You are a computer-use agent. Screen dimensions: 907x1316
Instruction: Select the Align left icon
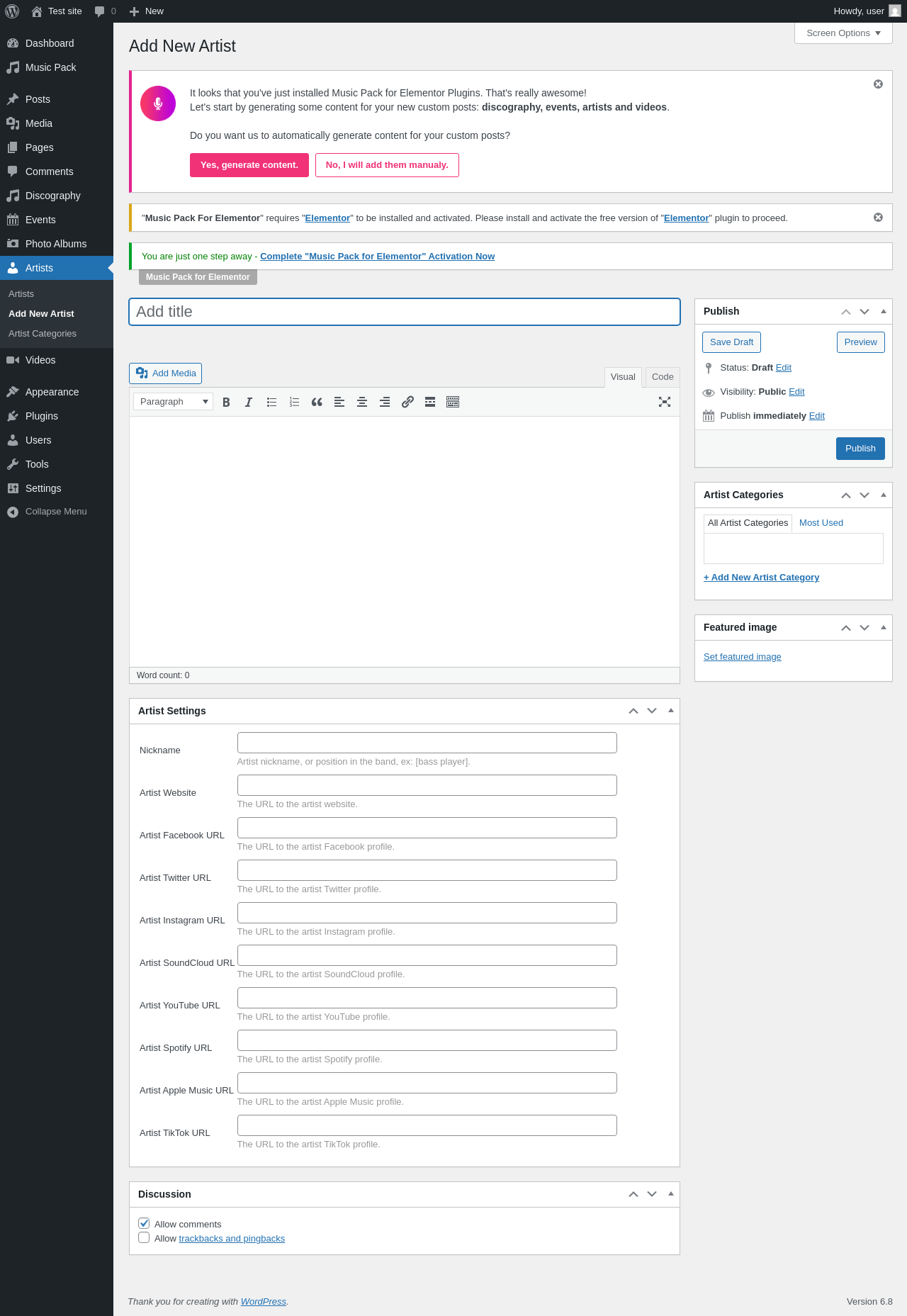pos(339,402)
